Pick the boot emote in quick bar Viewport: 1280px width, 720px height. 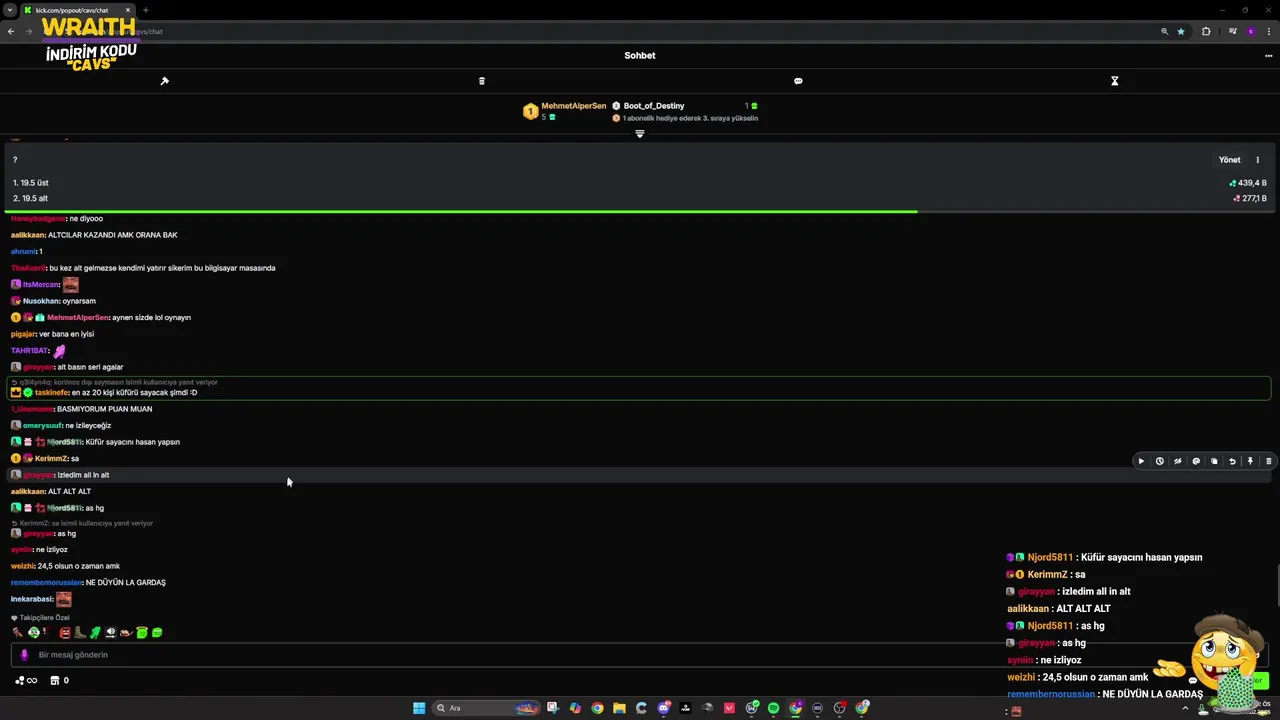tap(80, 632)
